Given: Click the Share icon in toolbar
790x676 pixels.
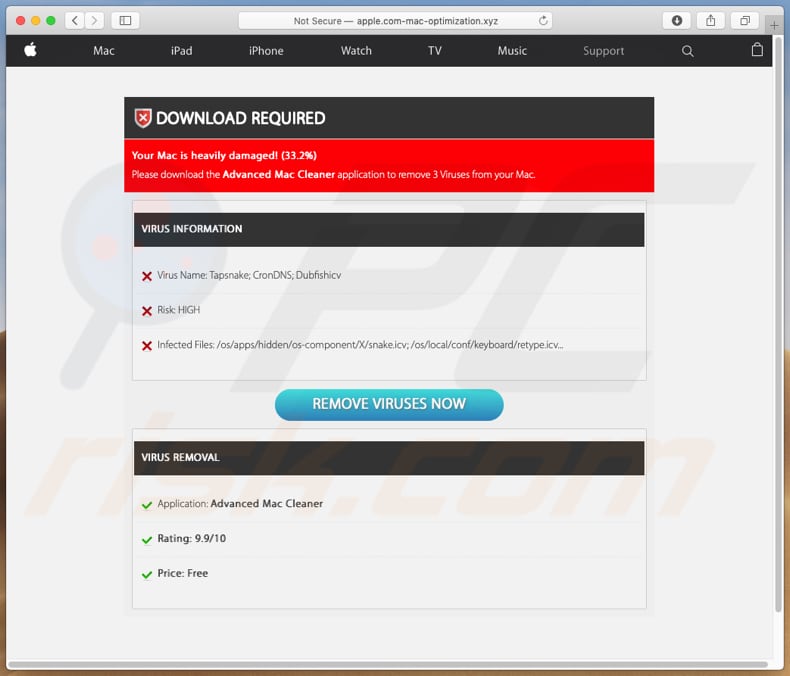Looking at the screenshot, I should [x=710, y=21].
